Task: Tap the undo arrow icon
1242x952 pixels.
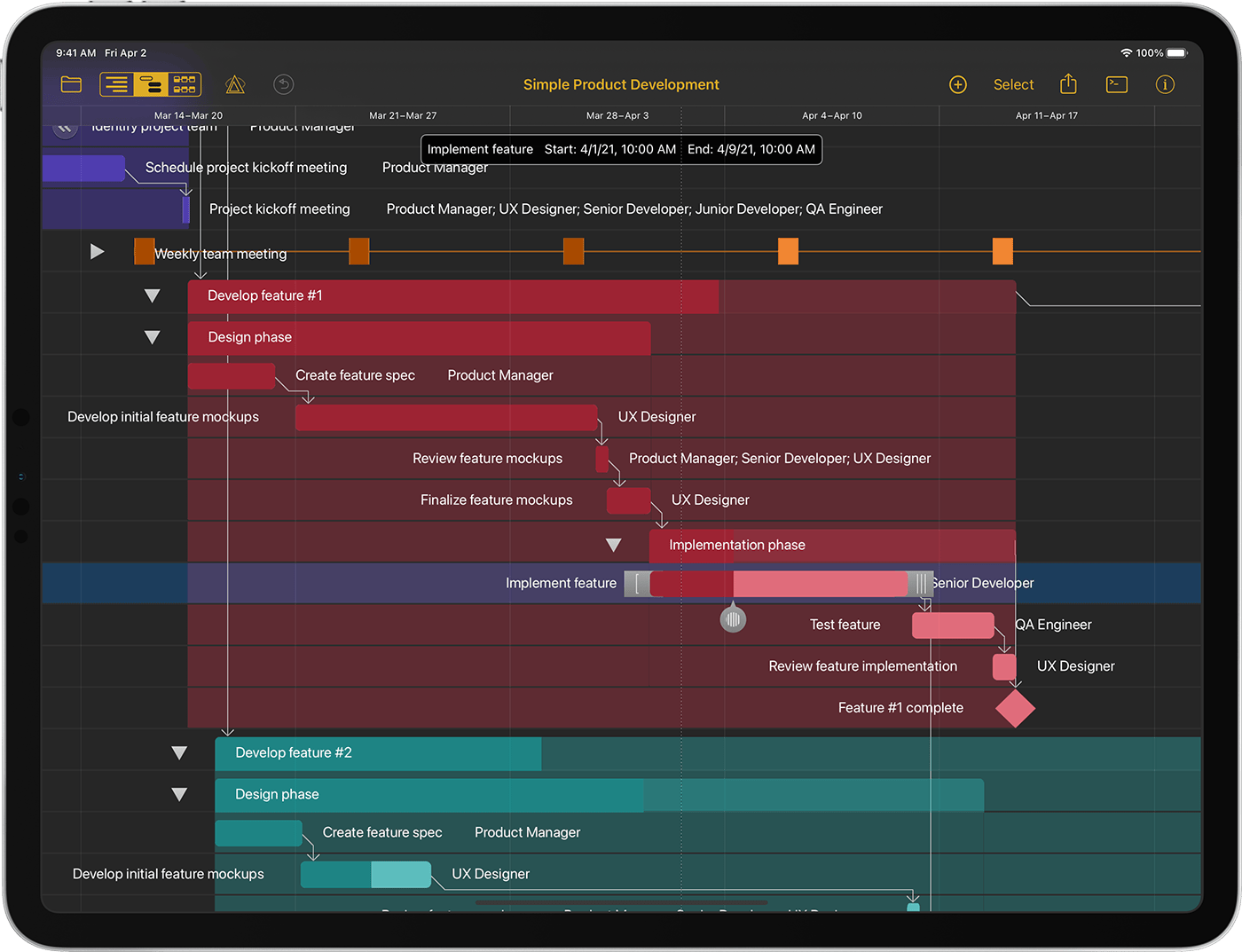Action: tap(283, 85)
